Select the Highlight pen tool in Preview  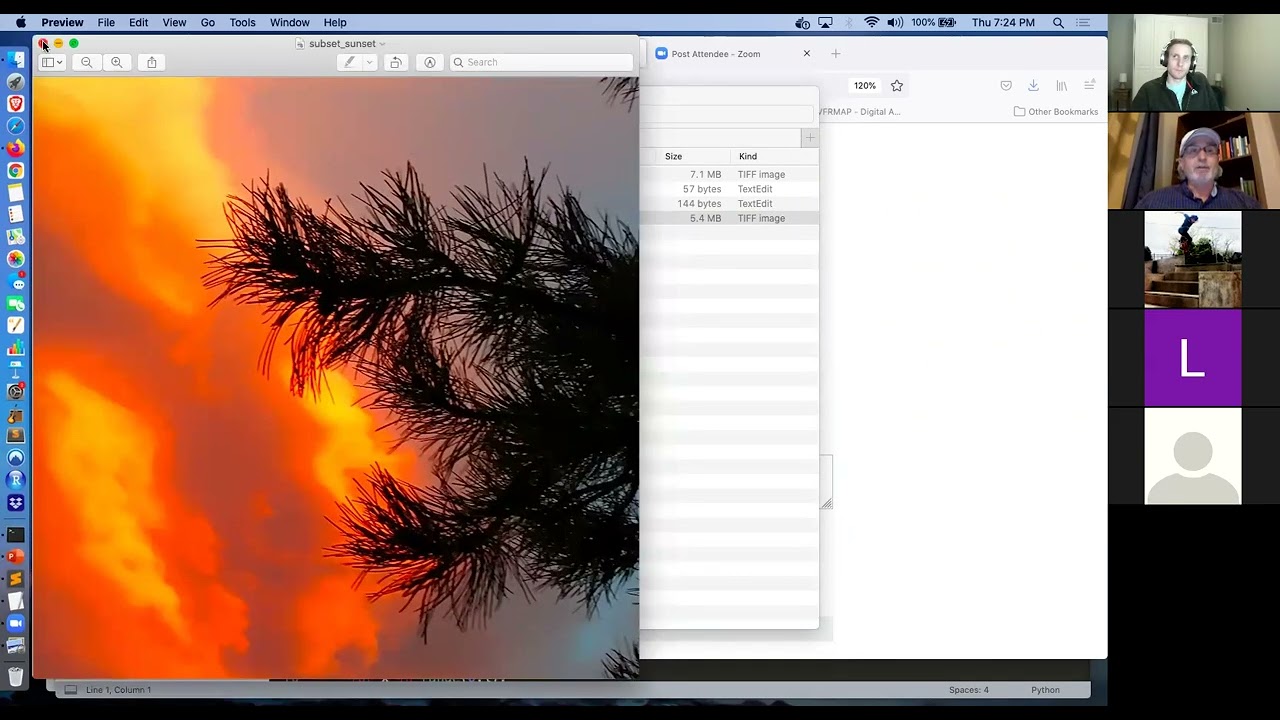349,62
